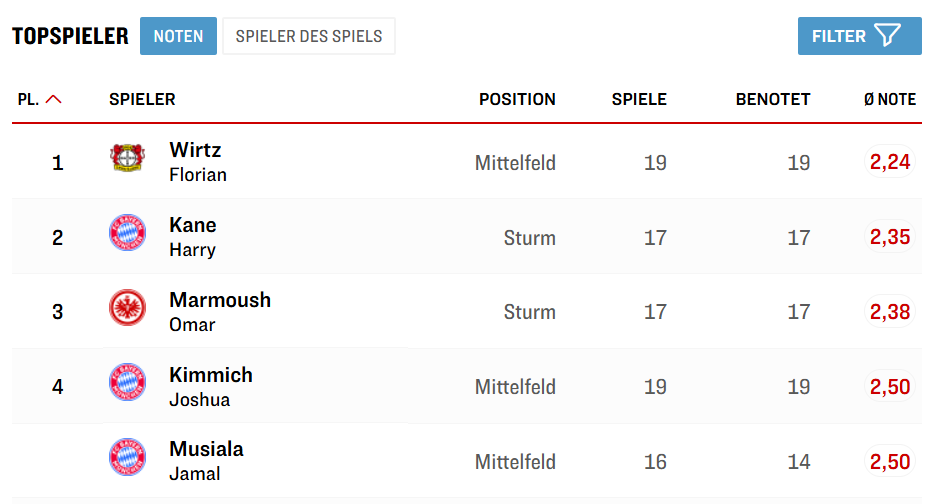This screenshot has height=504, width=949.
Task: Click Wirtz's 2,24 average grade badge
Action: pyautogui.click(x=890, y=162)
